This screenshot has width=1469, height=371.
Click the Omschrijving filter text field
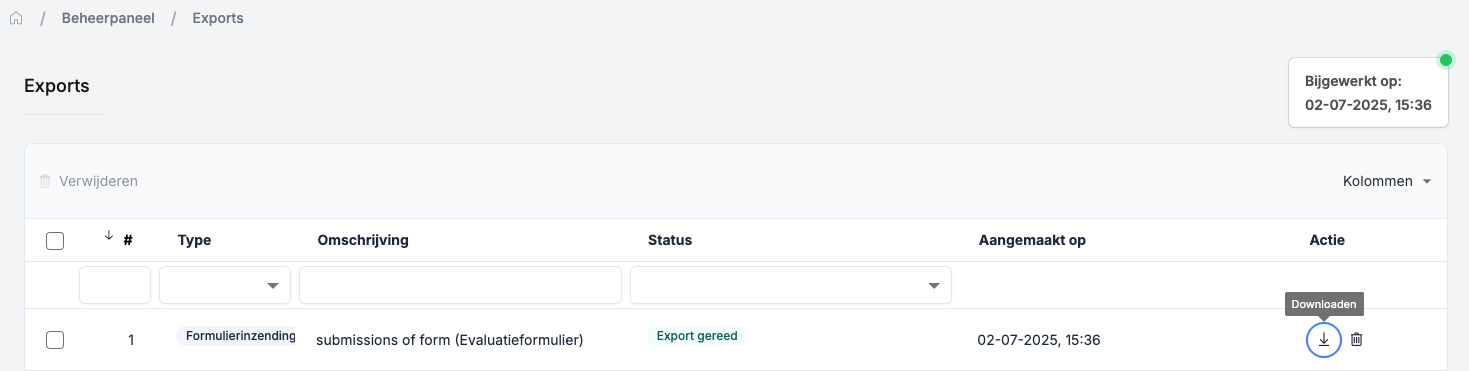coord(460,285)
